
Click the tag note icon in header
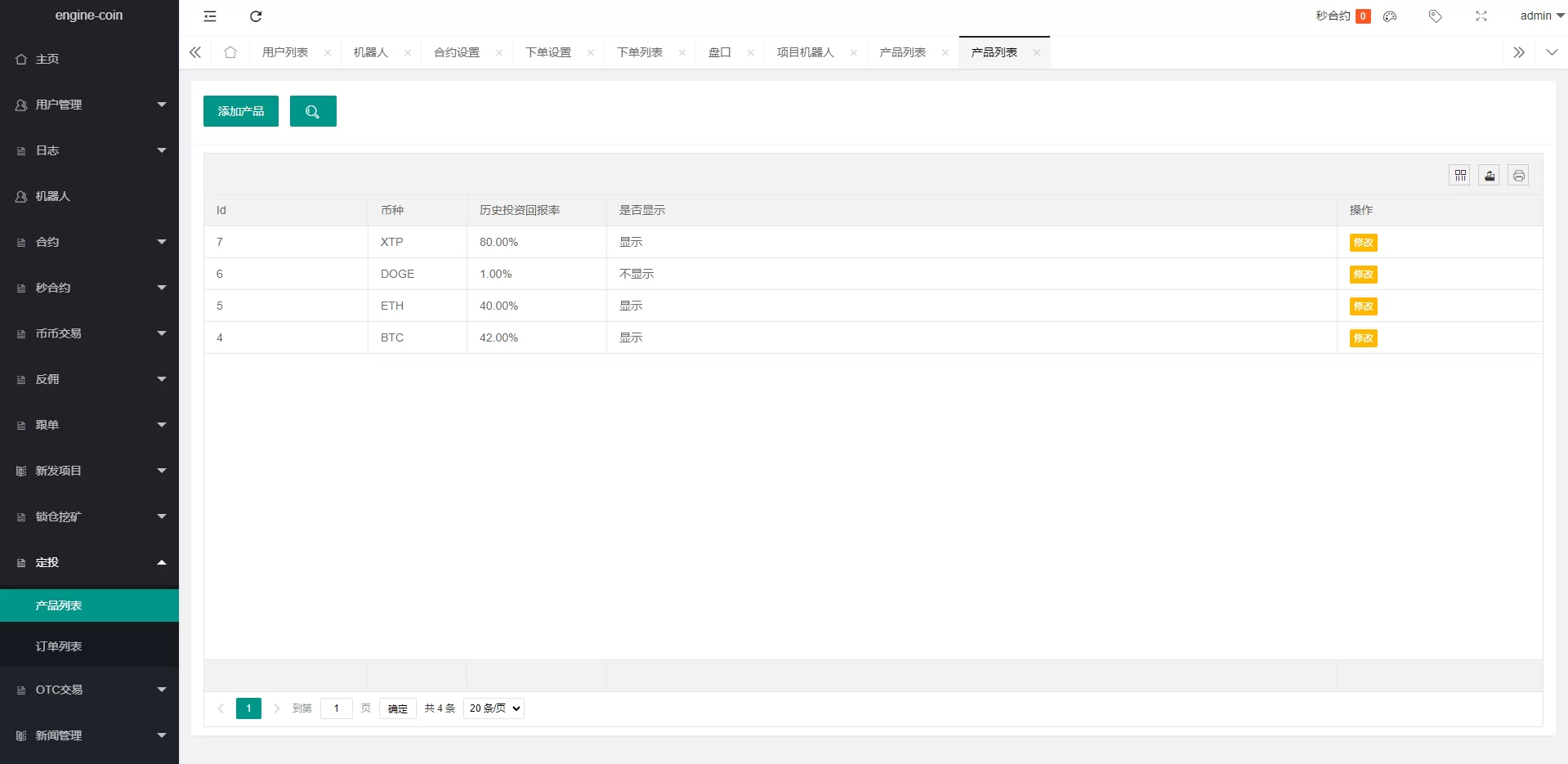(x=1435, y=16)
